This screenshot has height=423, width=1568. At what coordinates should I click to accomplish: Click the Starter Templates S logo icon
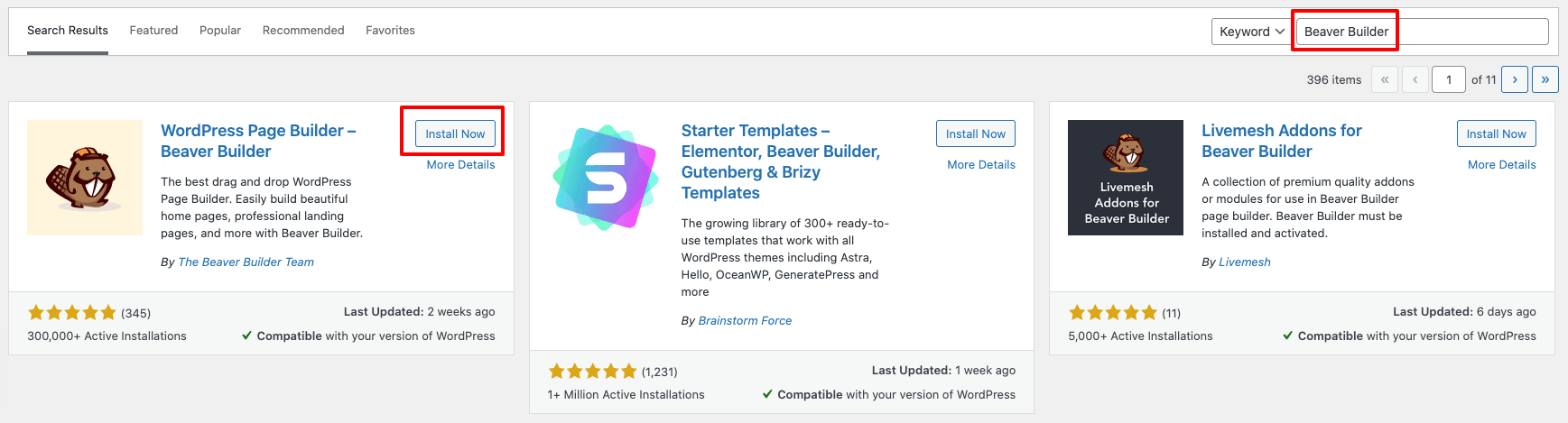tap(605, 178)
